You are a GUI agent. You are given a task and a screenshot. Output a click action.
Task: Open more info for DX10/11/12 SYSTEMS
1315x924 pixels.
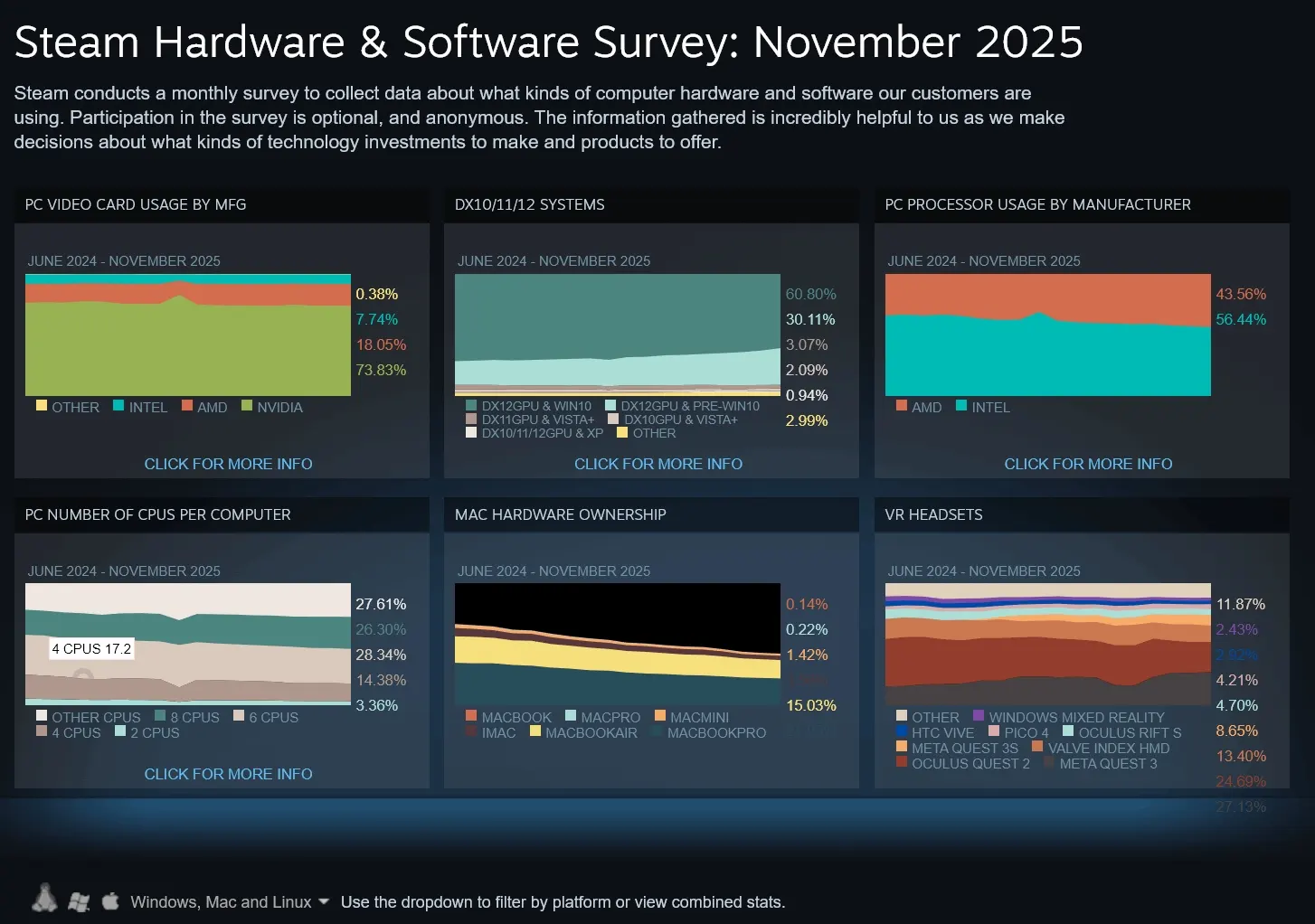[x=657, y=464]
